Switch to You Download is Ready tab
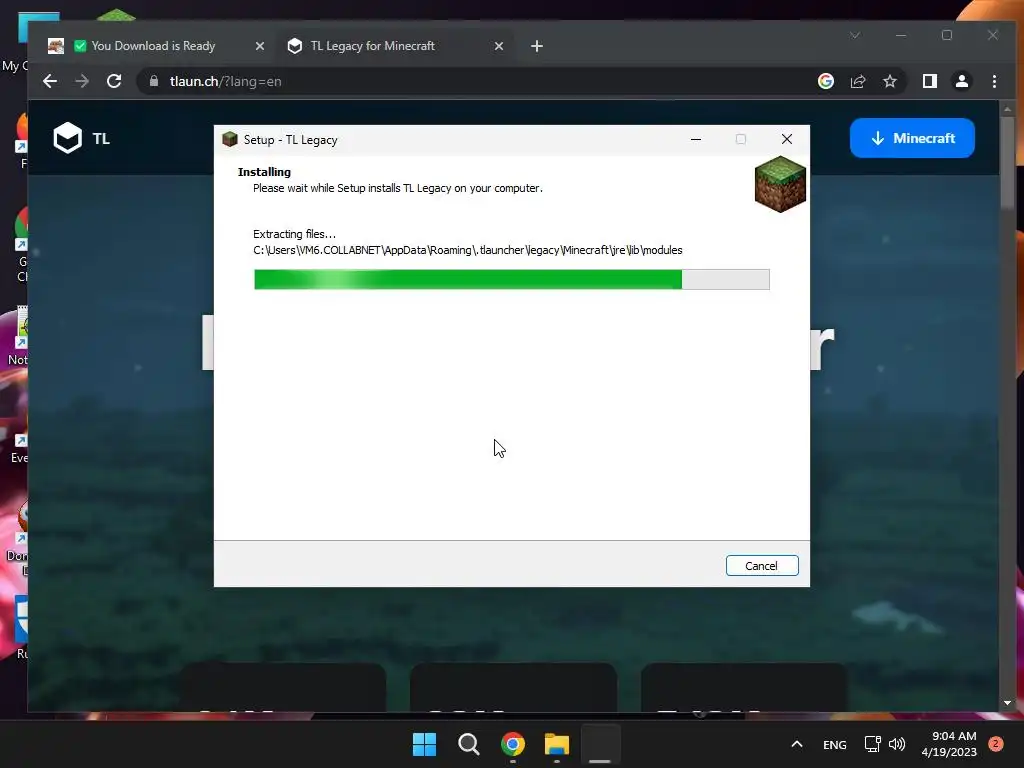 153,46
